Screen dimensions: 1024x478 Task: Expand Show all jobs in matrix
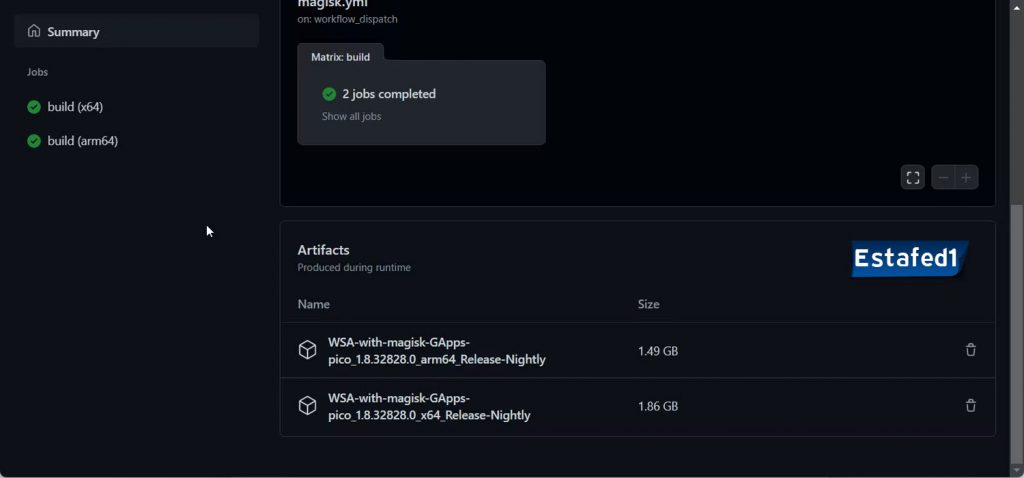(x=351, y=117)
